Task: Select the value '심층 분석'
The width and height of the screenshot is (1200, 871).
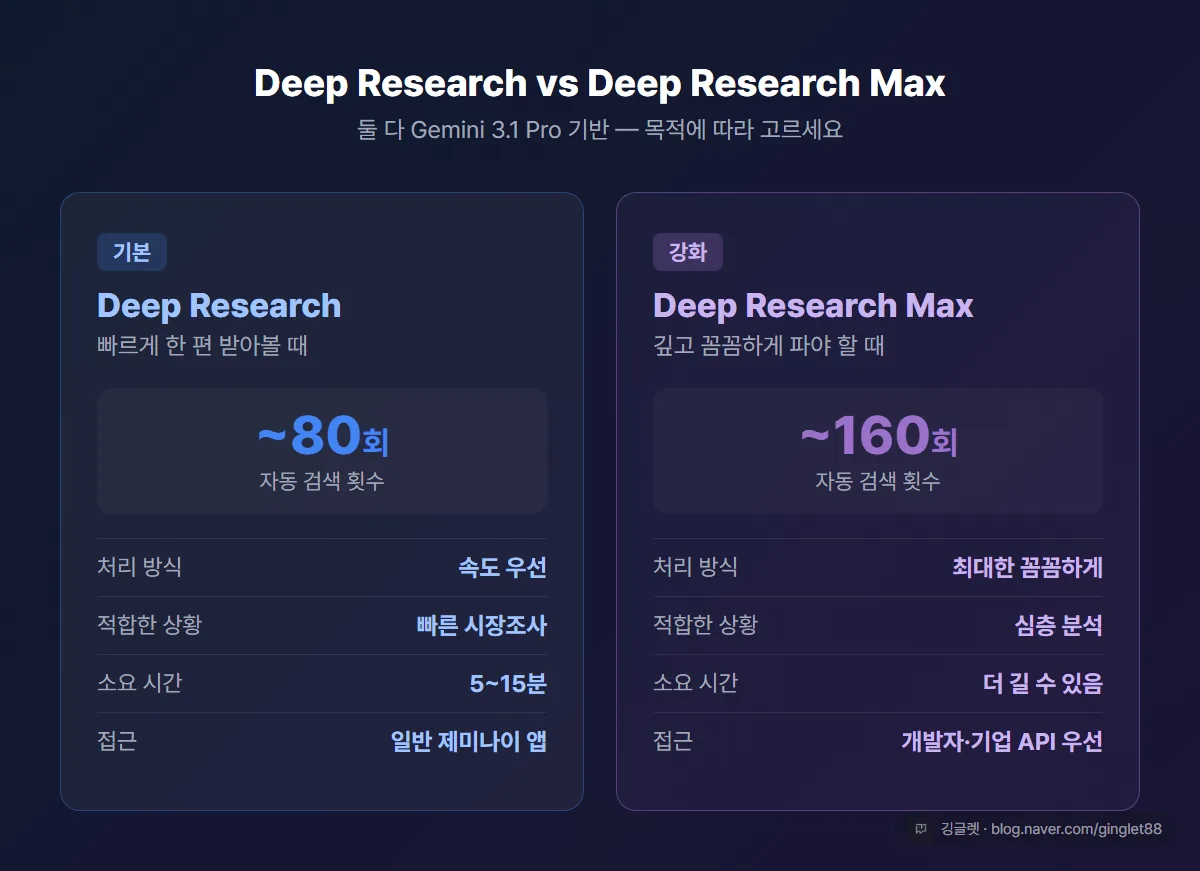Action: point(1059,626)
